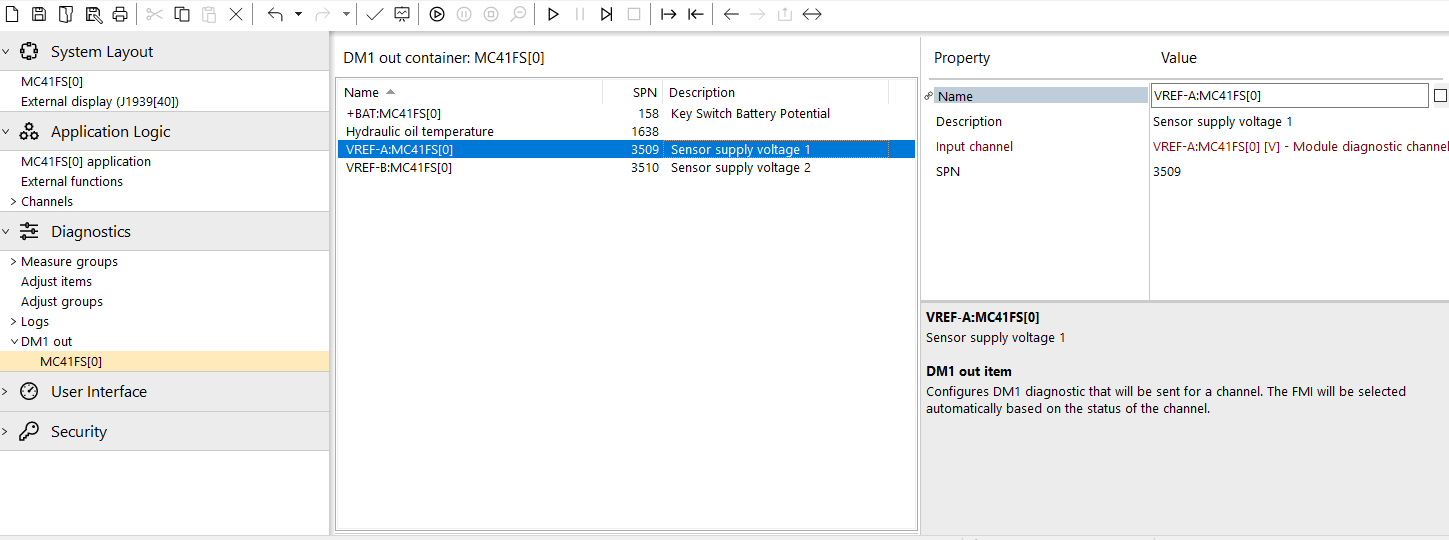Click the double-headed horizontal arrow icon
This screenshot has width=1449, height=540.
click(x=812, y=14)
